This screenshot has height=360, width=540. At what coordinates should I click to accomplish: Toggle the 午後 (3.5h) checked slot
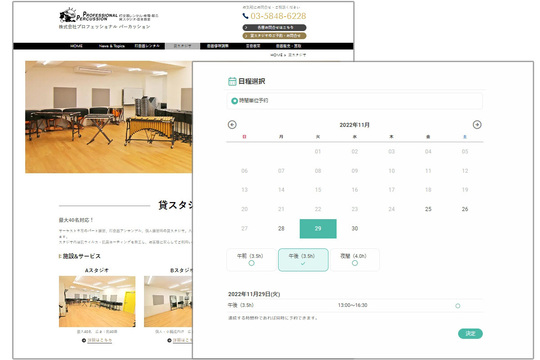pyautogui.click(x=303, y=260)
